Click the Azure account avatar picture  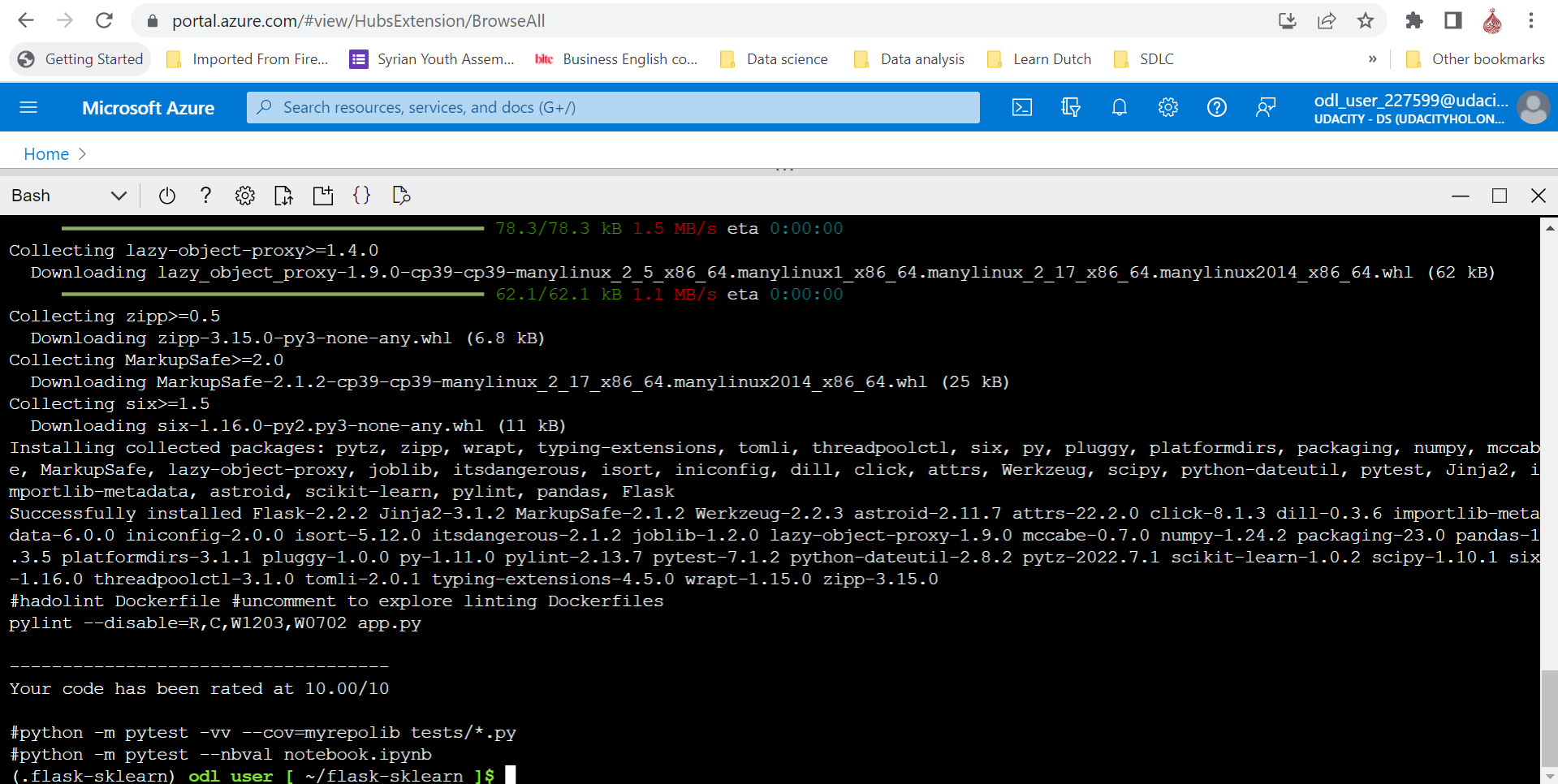click(x=1534, y=107)
